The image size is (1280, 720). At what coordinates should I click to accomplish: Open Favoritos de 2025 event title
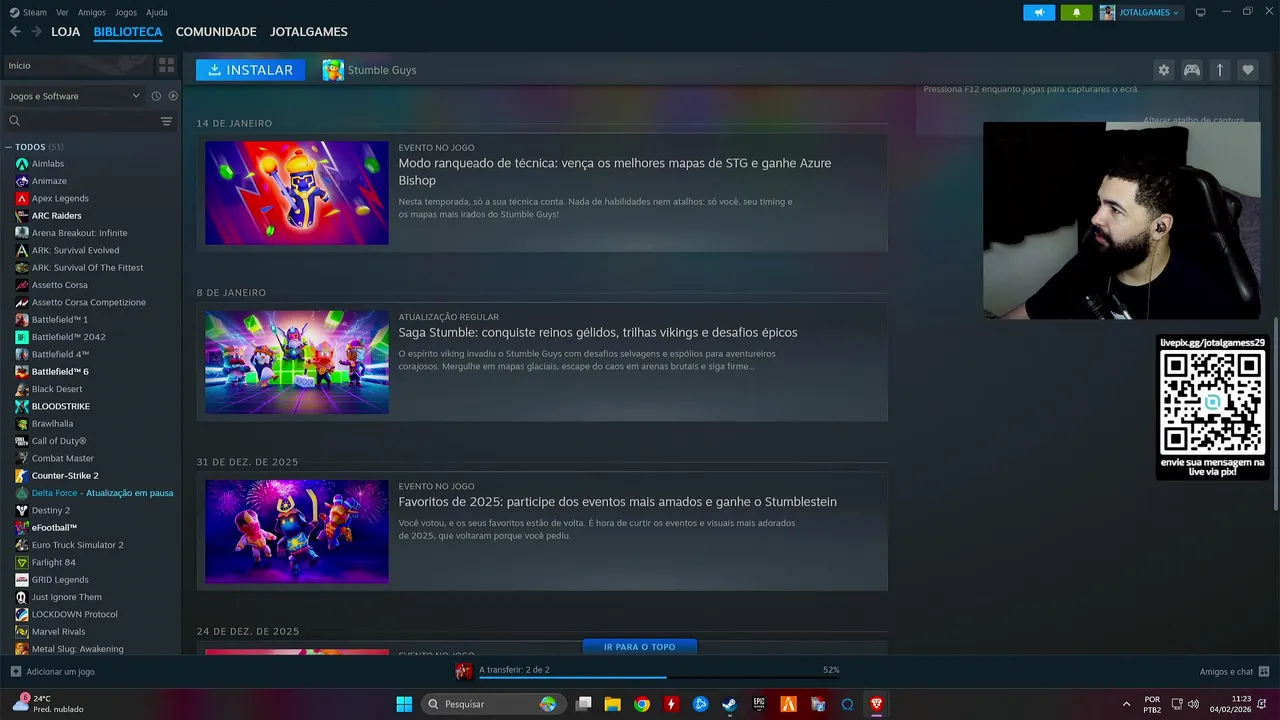coord(618,501)
